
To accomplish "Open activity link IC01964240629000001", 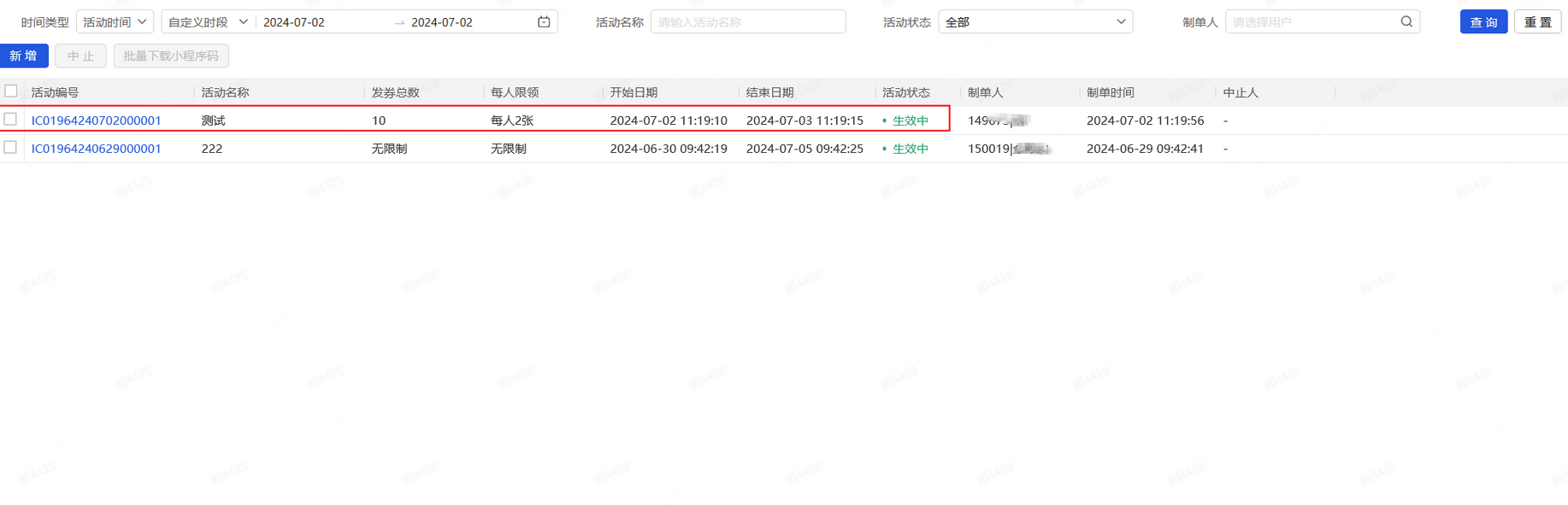I will point(97,149).
